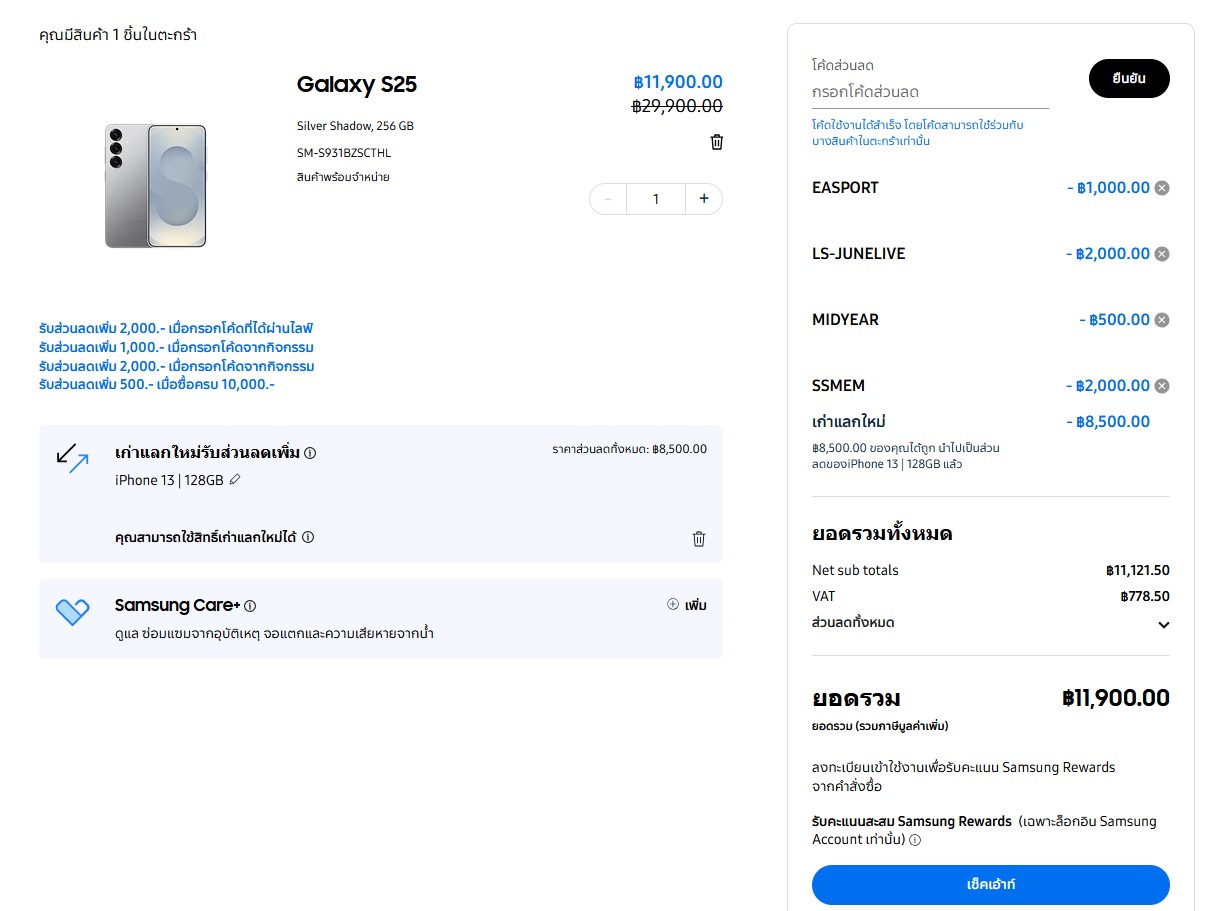Screen dimensions: 1215x911
Task: Show Samsung Care+ info tooltip
Action: tap(250, 606)
